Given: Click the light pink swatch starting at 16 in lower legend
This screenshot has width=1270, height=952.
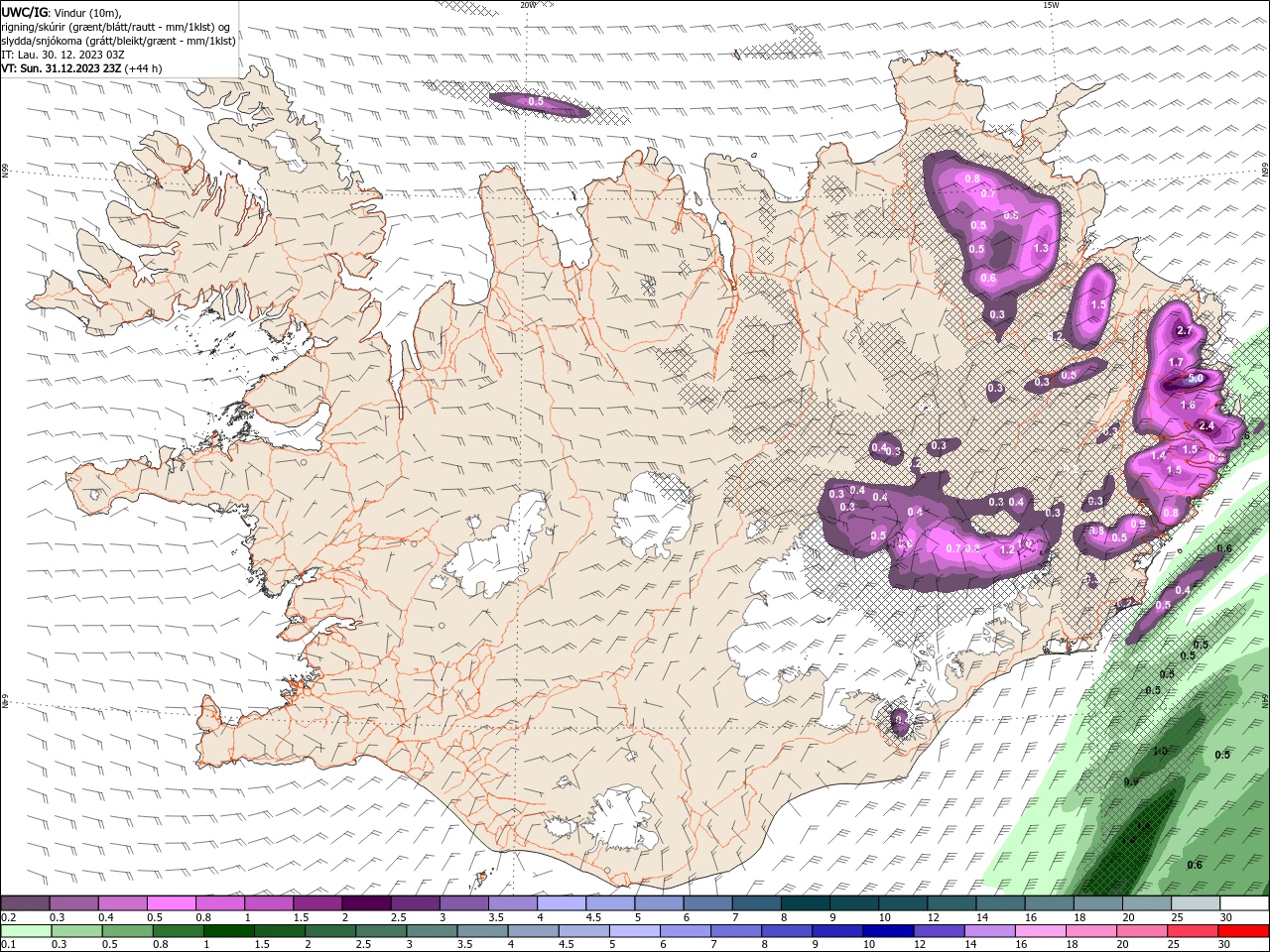Looking at the screenshot, I should (x=1041, y=931).
